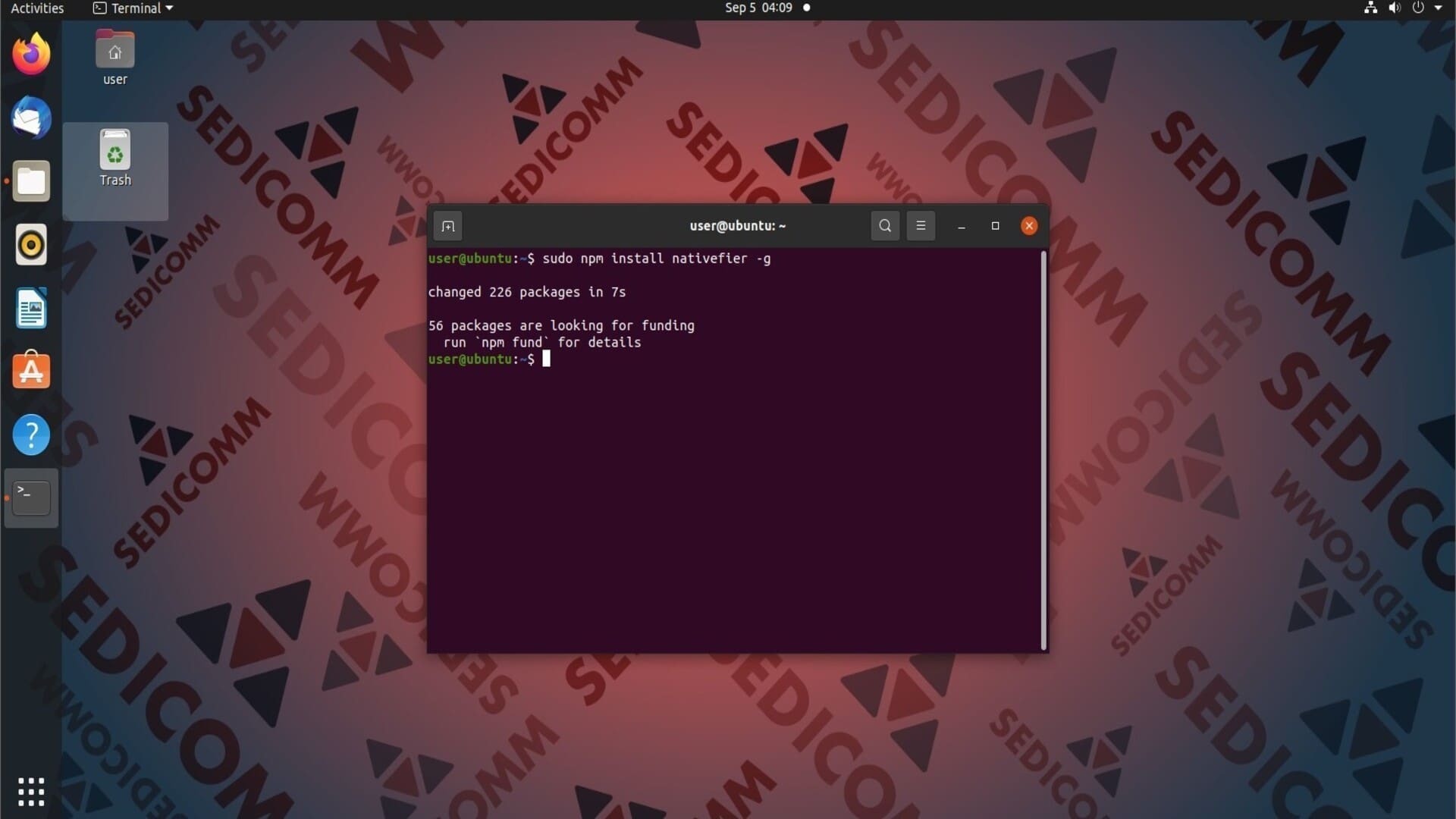1456x819 pixels.
Task: Open the Files manager from the dock
Action: (x=31, y=181)
